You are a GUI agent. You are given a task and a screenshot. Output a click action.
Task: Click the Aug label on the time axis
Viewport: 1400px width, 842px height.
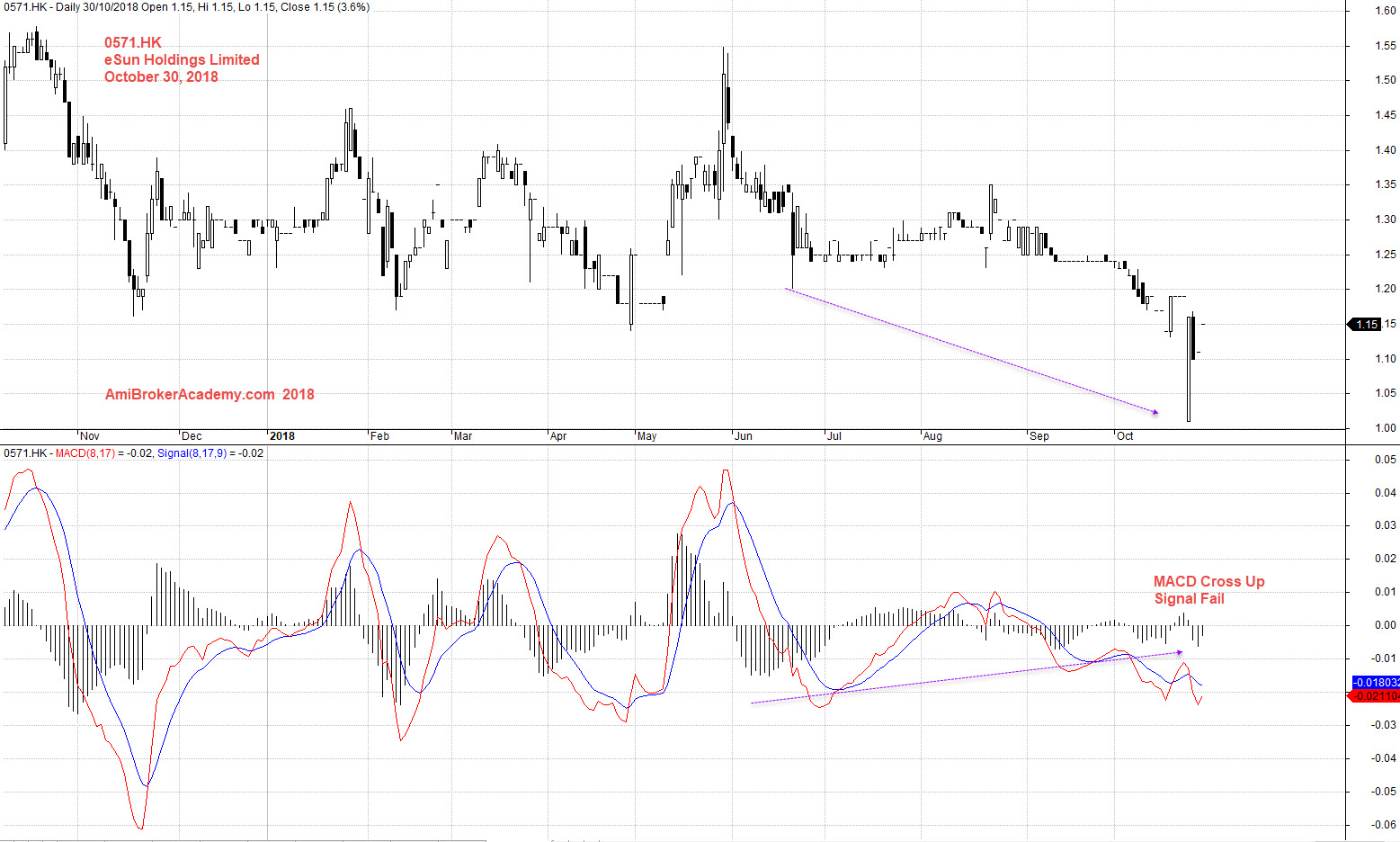coord(932,436)
